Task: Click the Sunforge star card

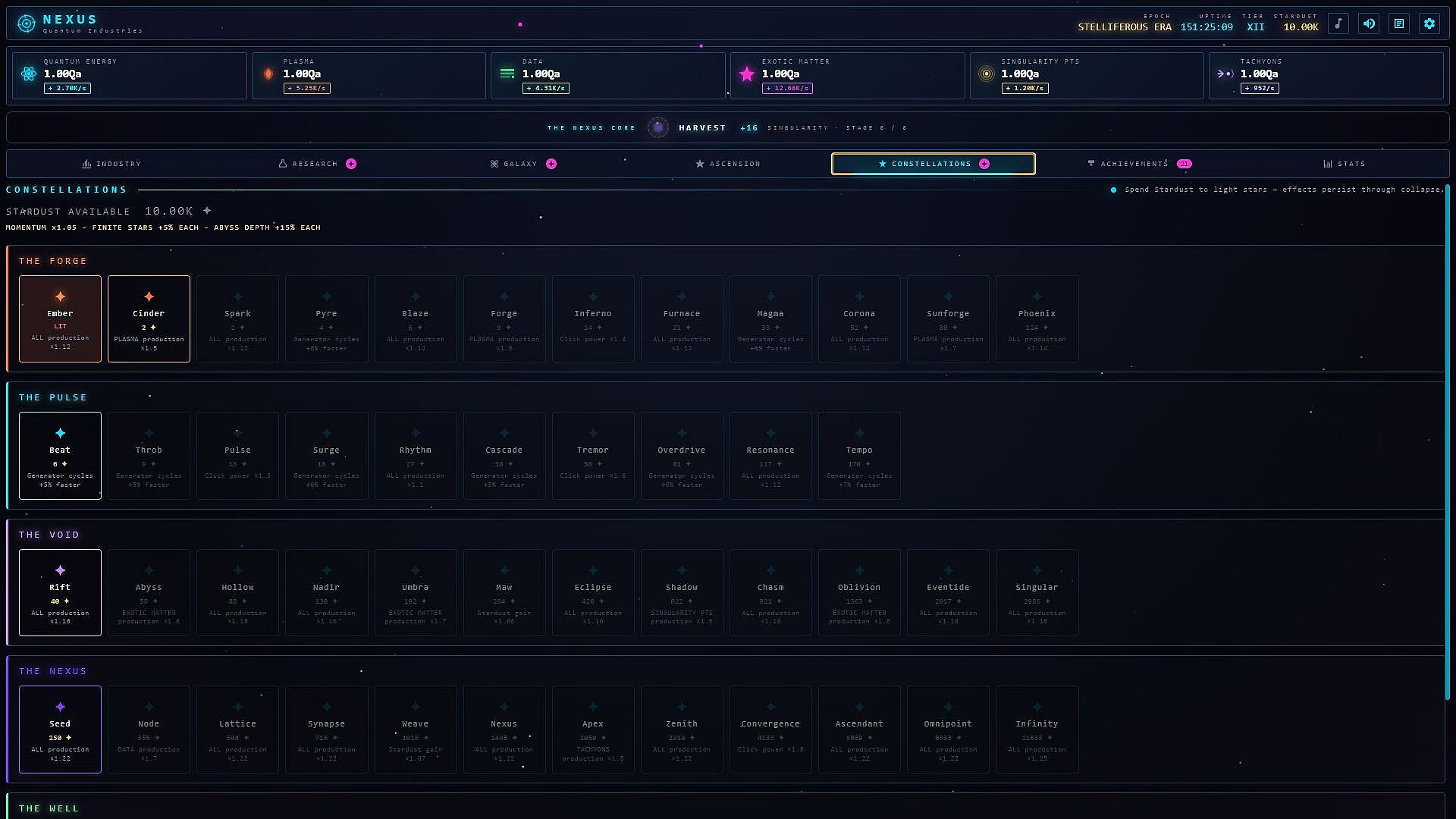Action: click(x=948, y=318)
